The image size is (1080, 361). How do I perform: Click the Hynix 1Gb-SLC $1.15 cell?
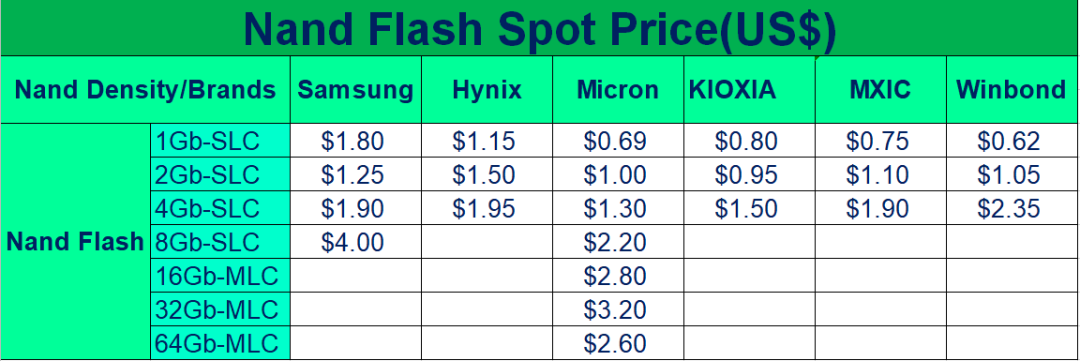487,141
